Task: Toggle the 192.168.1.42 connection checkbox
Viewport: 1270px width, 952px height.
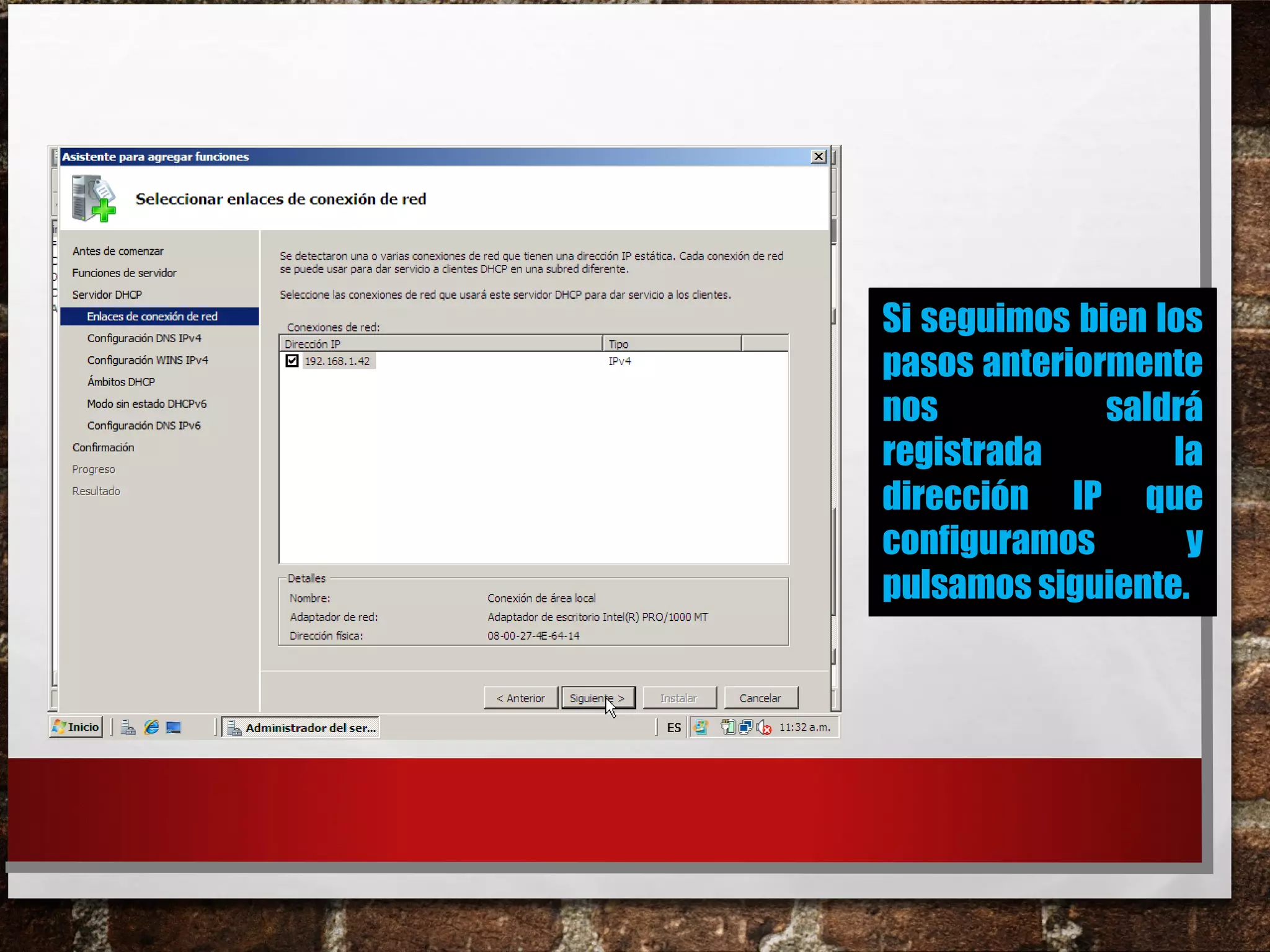Action: (x=292, y=361)
